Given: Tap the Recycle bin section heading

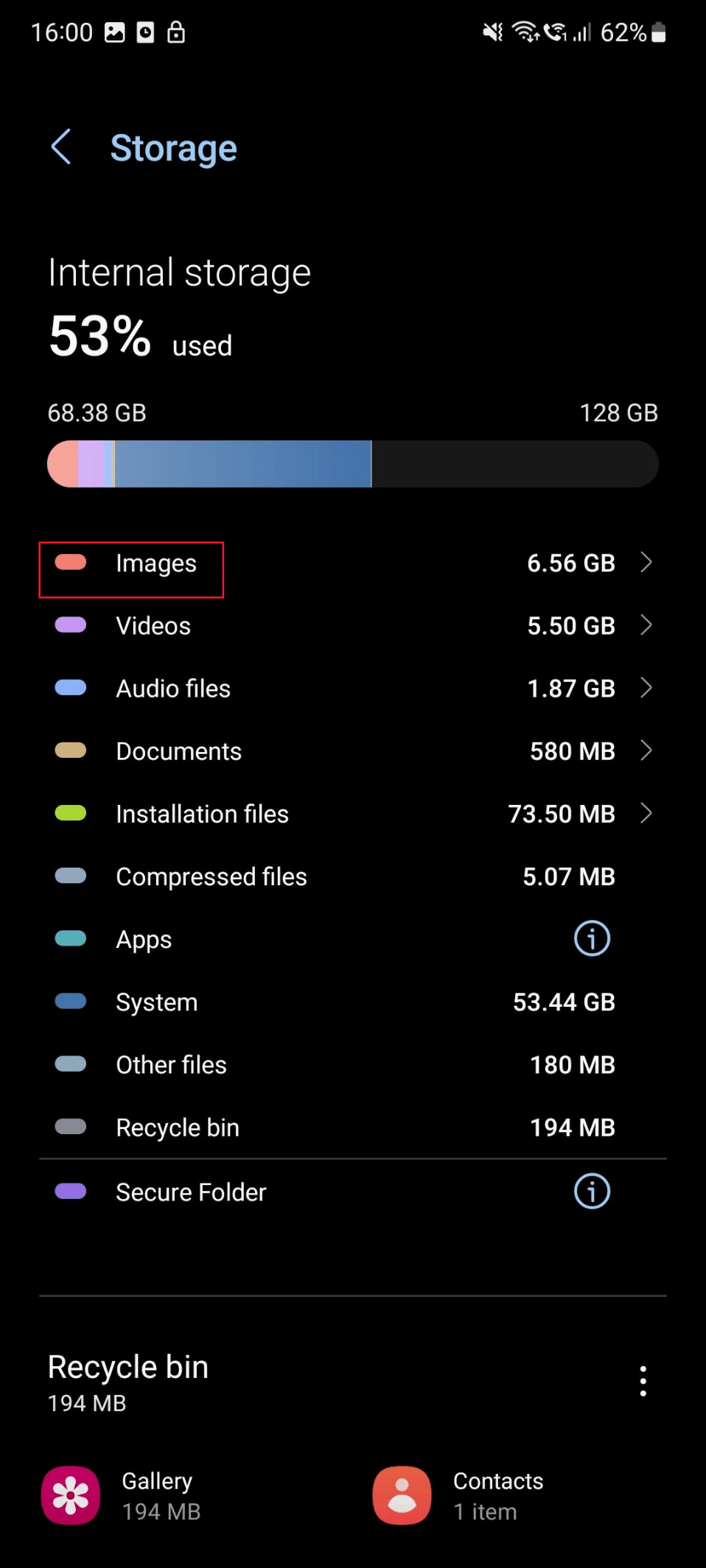Looking at the screenshot, I should 128,1368.
